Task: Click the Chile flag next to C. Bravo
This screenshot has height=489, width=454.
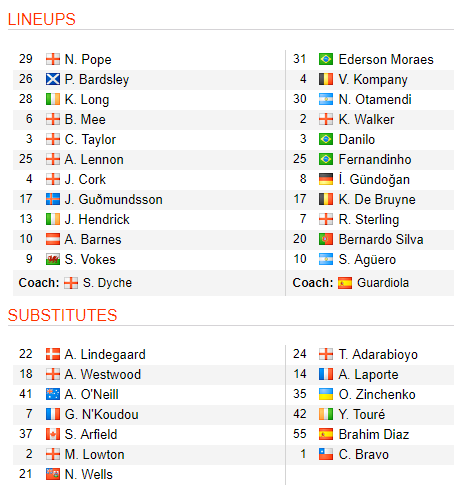Action: tap(326, 454)
